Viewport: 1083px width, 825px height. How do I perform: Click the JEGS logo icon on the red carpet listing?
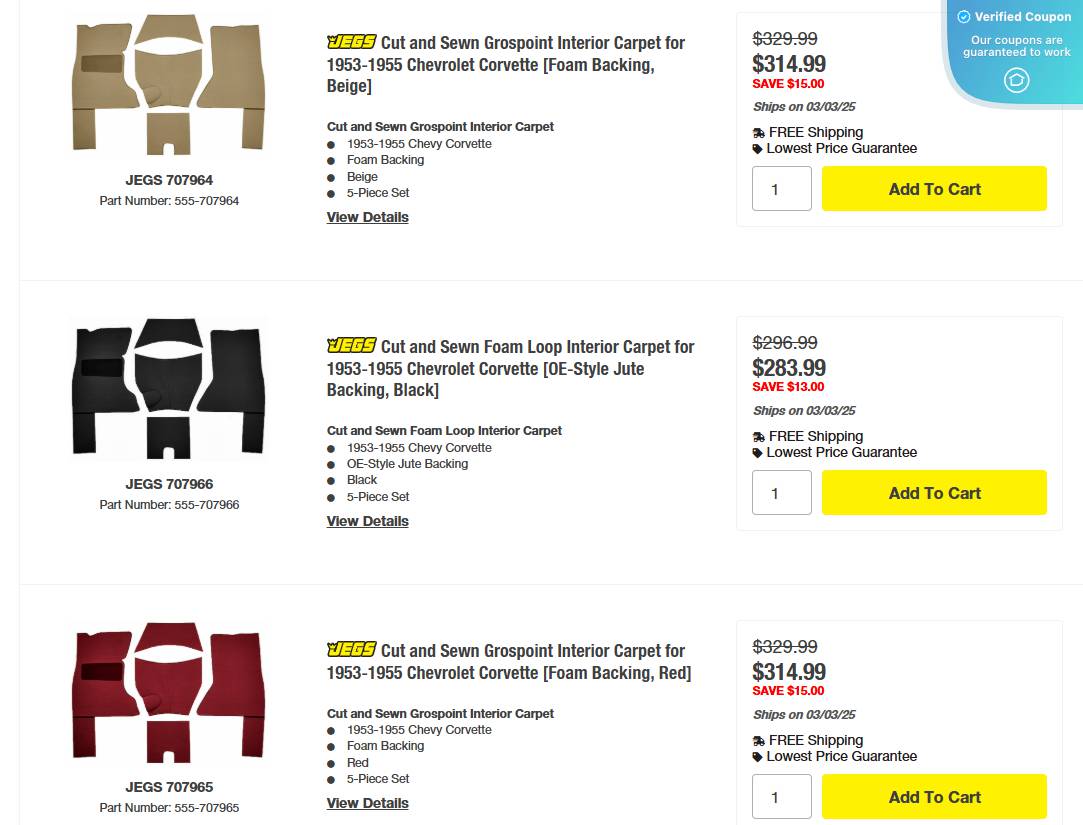point(350,650)
